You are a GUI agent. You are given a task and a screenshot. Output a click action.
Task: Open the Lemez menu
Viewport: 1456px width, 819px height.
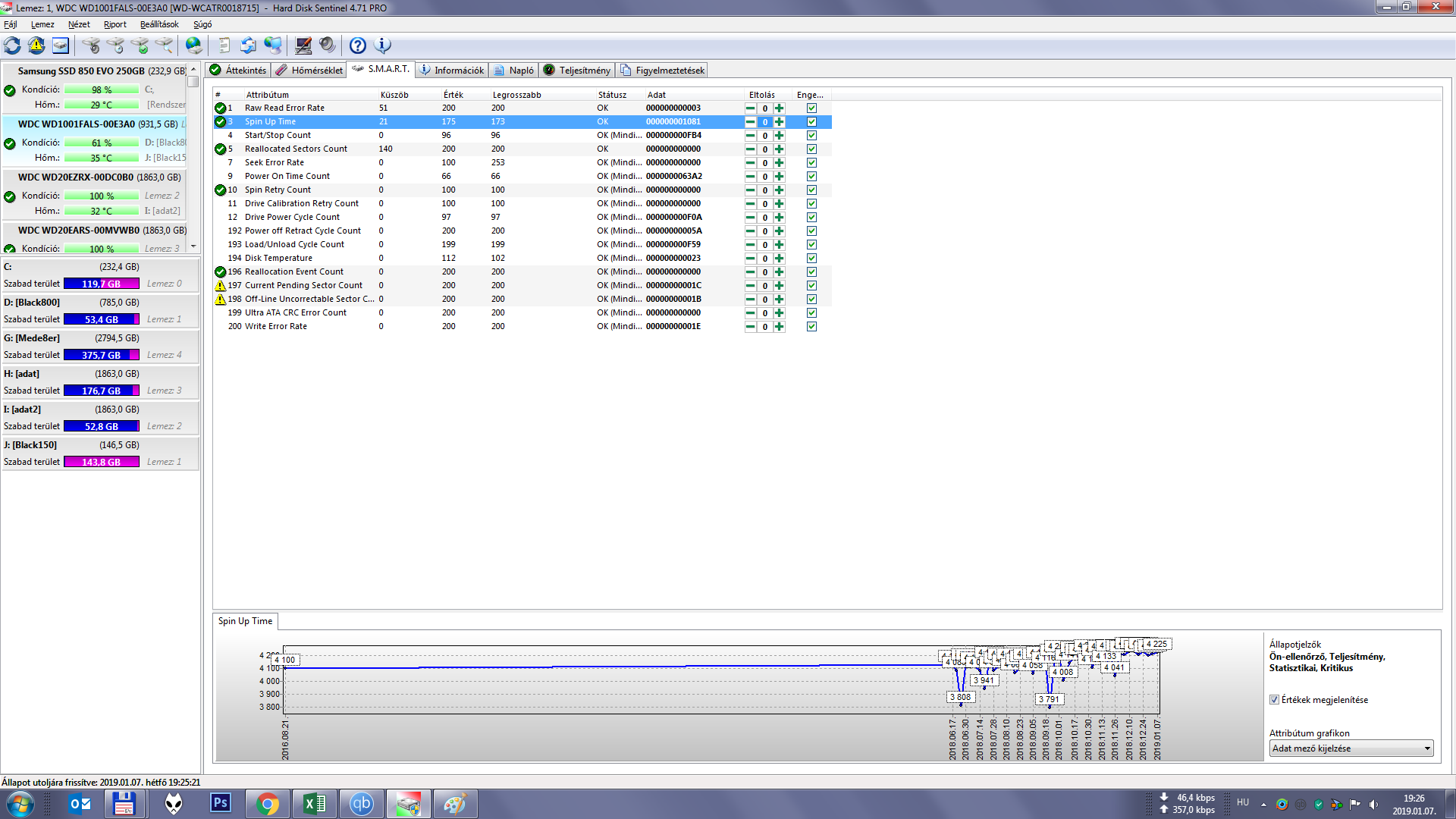point(42,24)
